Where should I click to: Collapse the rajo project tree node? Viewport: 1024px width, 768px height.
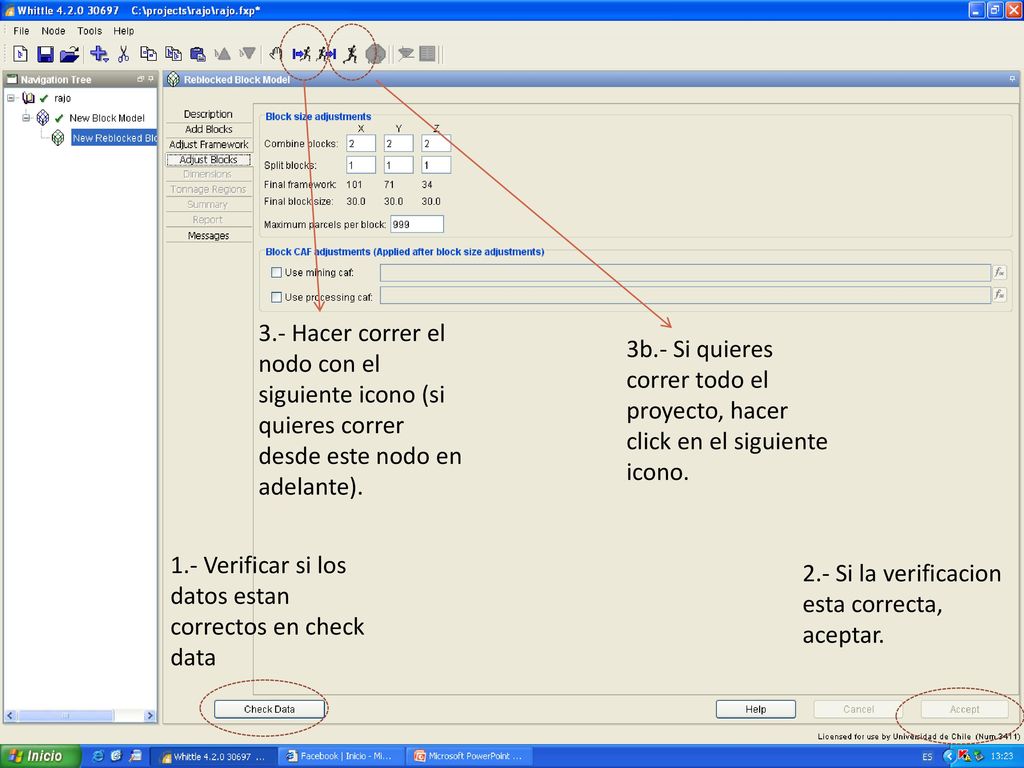point(10,98)
